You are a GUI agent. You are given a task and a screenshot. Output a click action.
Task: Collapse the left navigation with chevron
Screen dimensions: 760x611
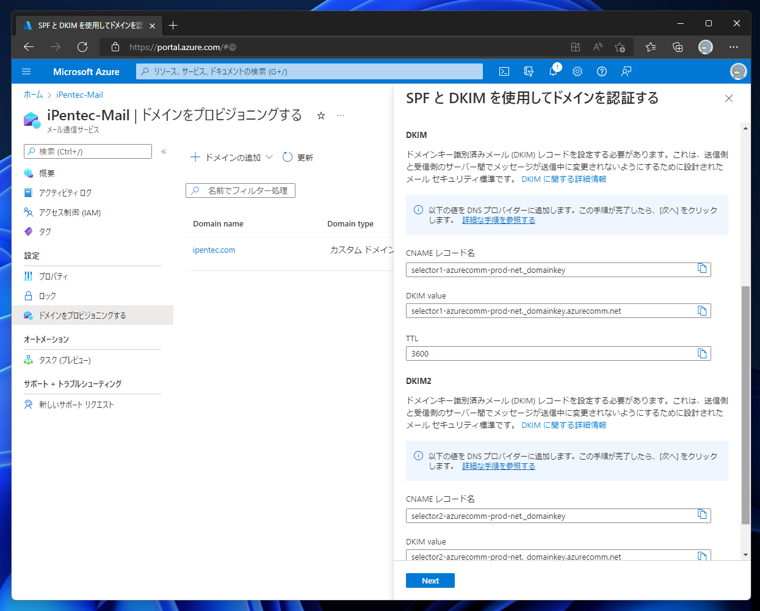click(164, 151)
